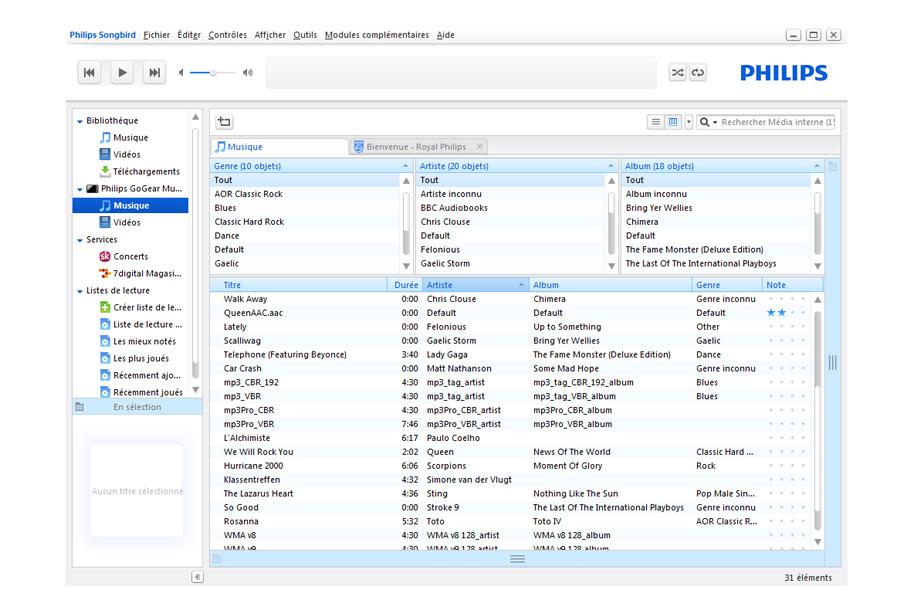This screenshot has height=600, width=900.
Task: Open the Afficher menu
Action: pos(270,35)
